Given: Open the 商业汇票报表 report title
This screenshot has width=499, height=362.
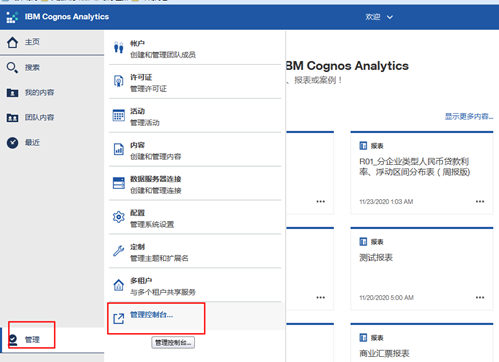Looking at the screenshot, I should [384, 353].
